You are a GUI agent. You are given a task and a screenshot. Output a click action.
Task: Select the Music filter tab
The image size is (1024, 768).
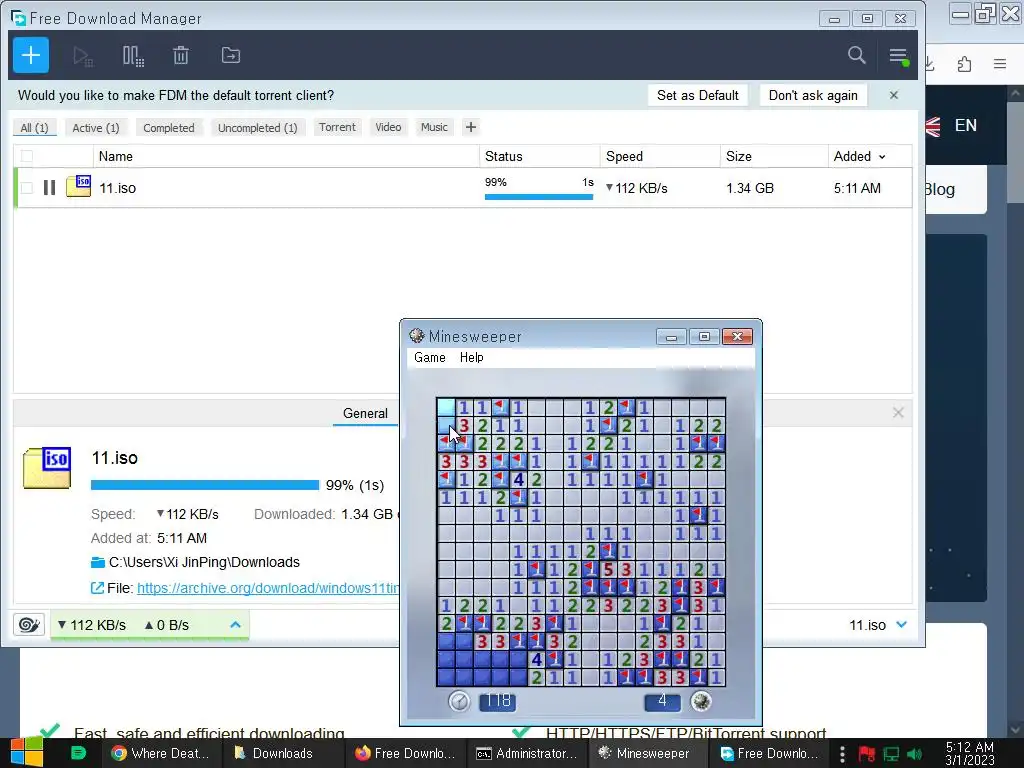pyautogui.click(x=434, y=127)
